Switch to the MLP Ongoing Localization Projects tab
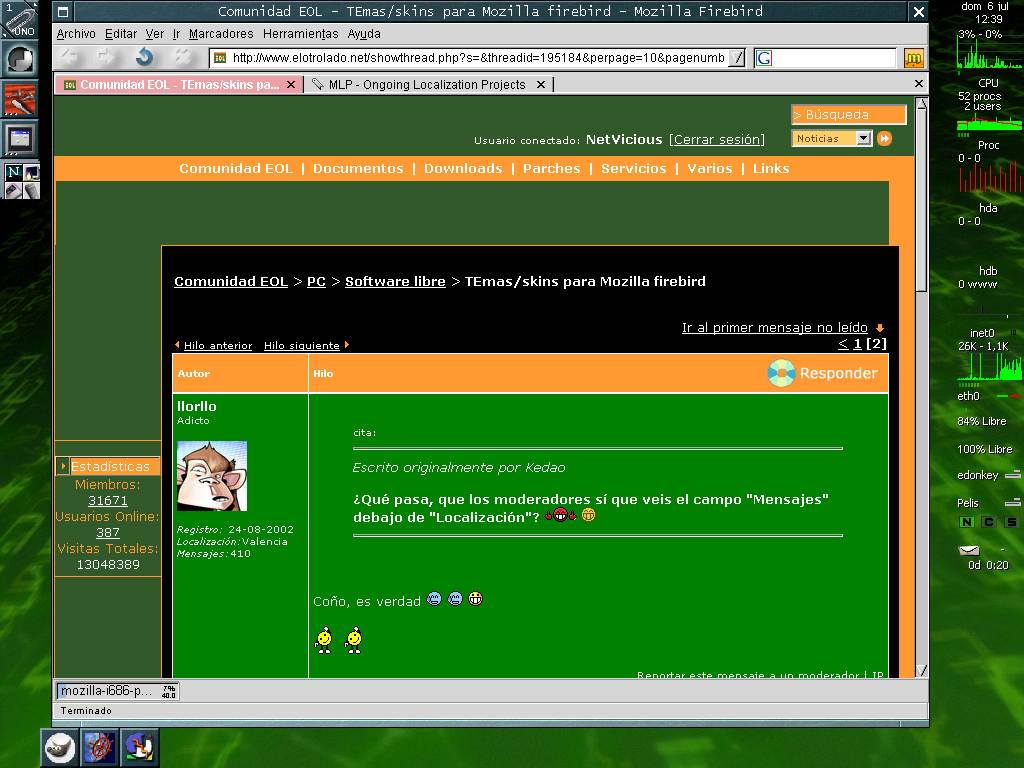Screen dimensions: 1024x768 coord(427,84)
